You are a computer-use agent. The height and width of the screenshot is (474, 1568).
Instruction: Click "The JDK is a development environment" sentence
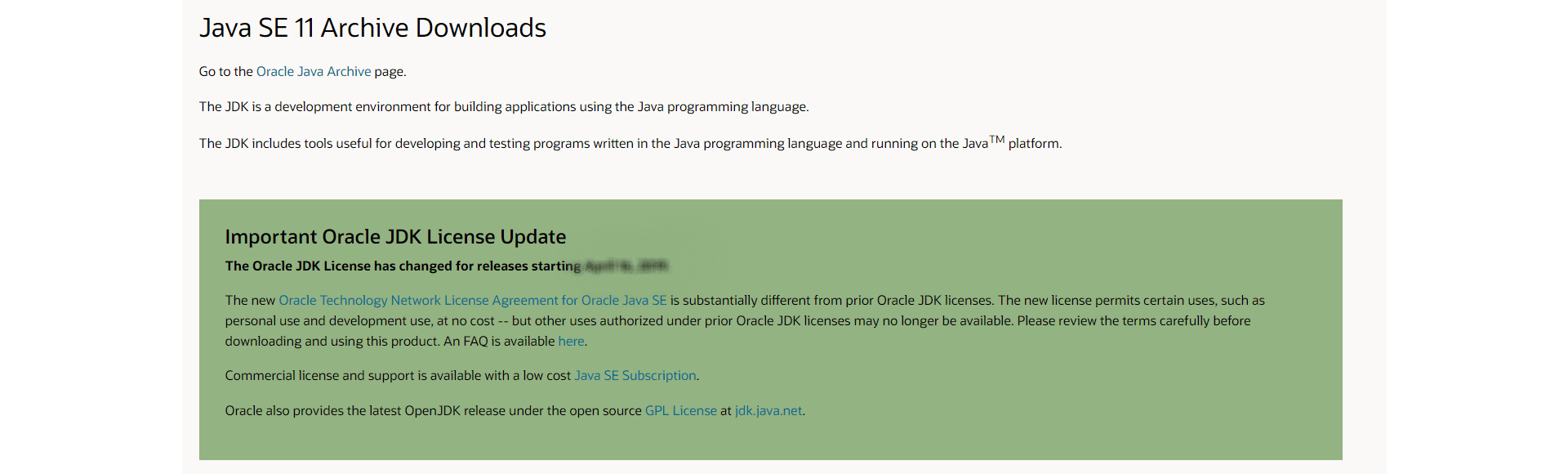tap(503, 107)
